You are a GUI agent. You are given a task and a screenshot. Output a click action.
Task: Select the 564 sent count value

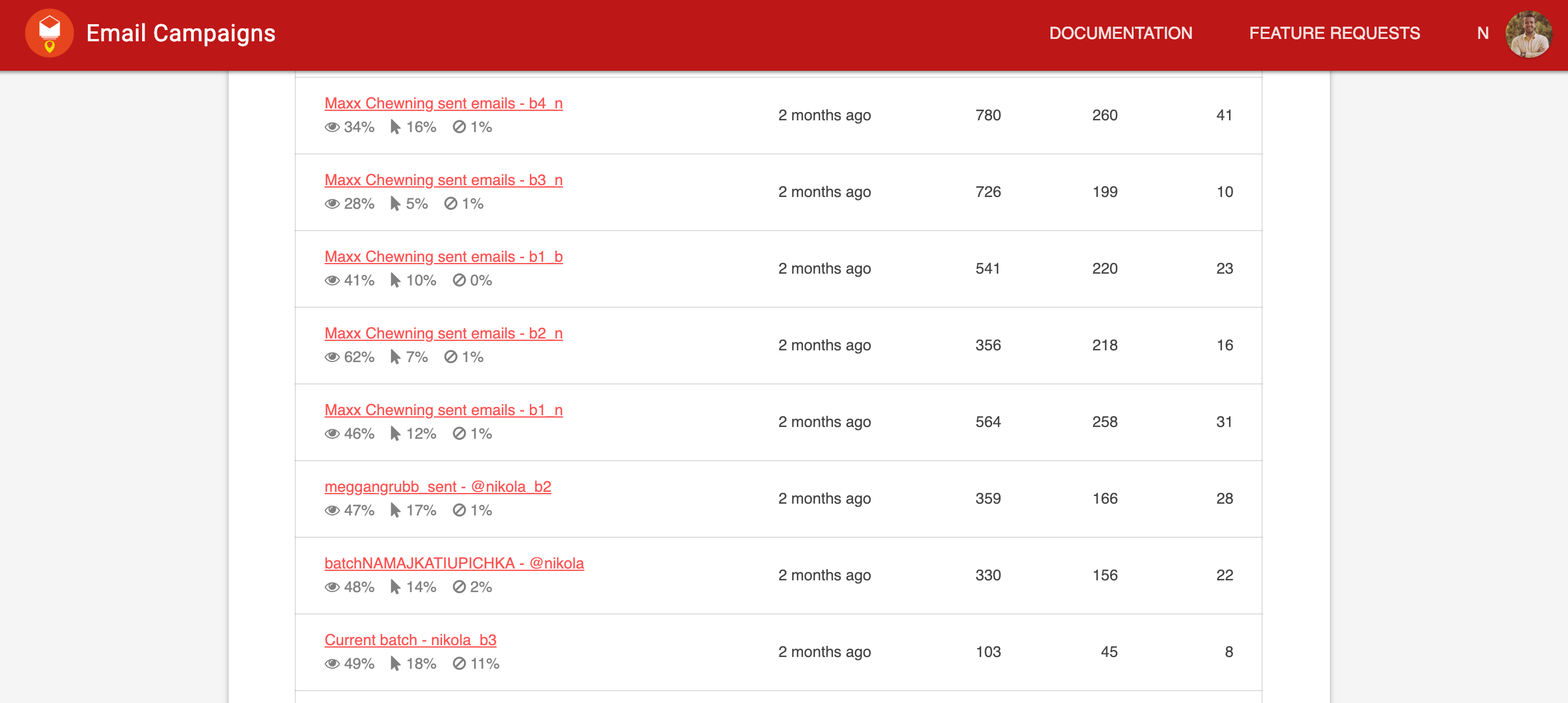[988, 423]
